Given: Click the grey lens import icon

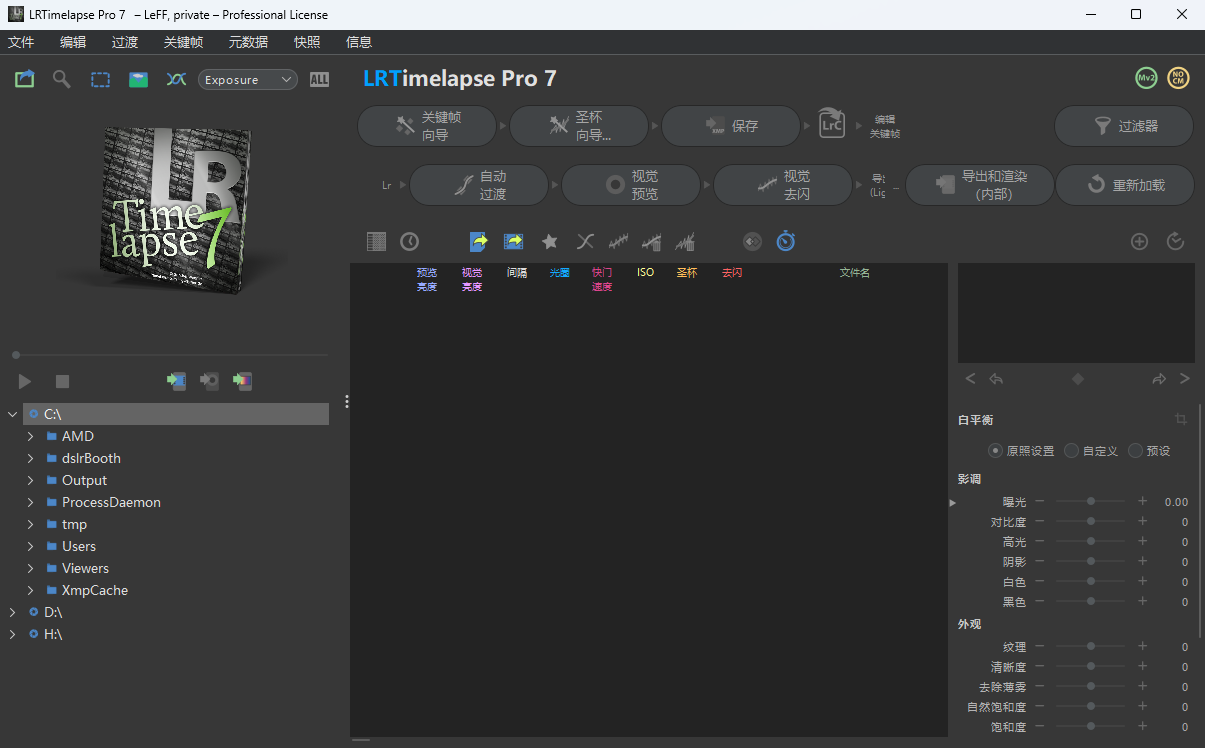Looking at the screenshot, I should [209, 381].
